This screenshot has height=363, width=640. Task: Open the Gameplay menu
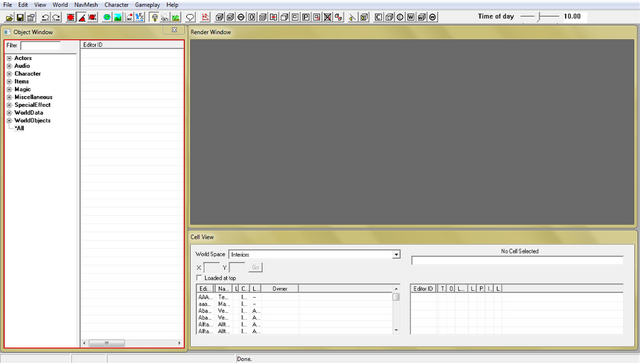pyautogui.click(x=147, y=5)
